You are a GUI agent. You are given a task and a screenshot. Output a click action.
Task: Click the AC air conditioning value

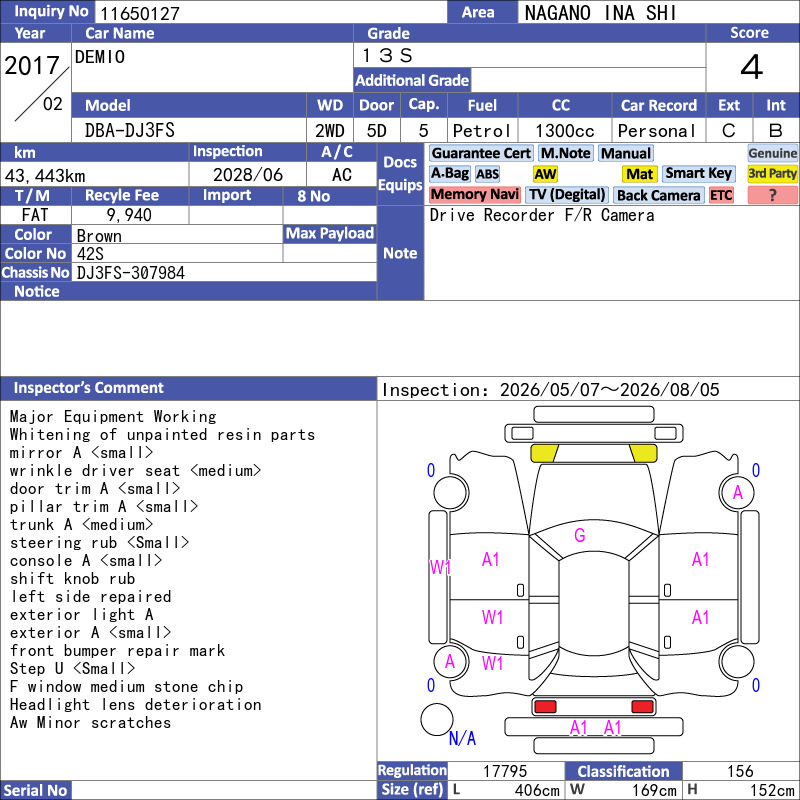pyautogui.click(x=342, y=175)
